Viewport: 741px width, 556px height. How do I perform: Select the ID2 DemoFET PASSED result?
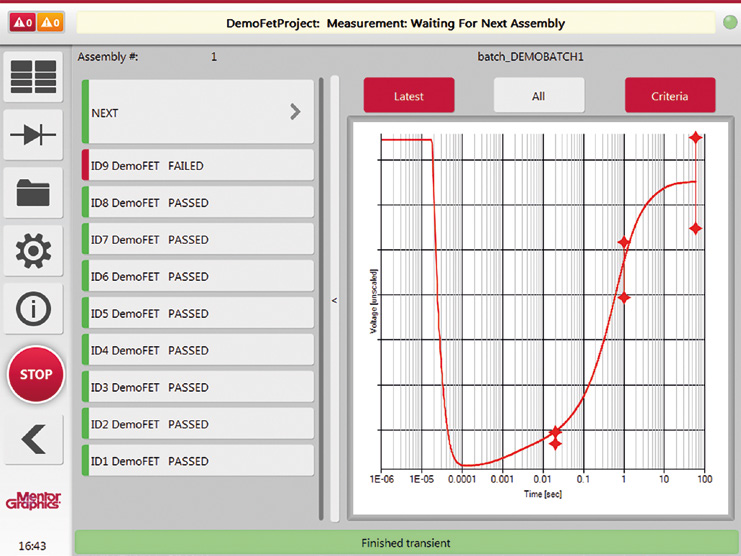[x=198, y=423]
